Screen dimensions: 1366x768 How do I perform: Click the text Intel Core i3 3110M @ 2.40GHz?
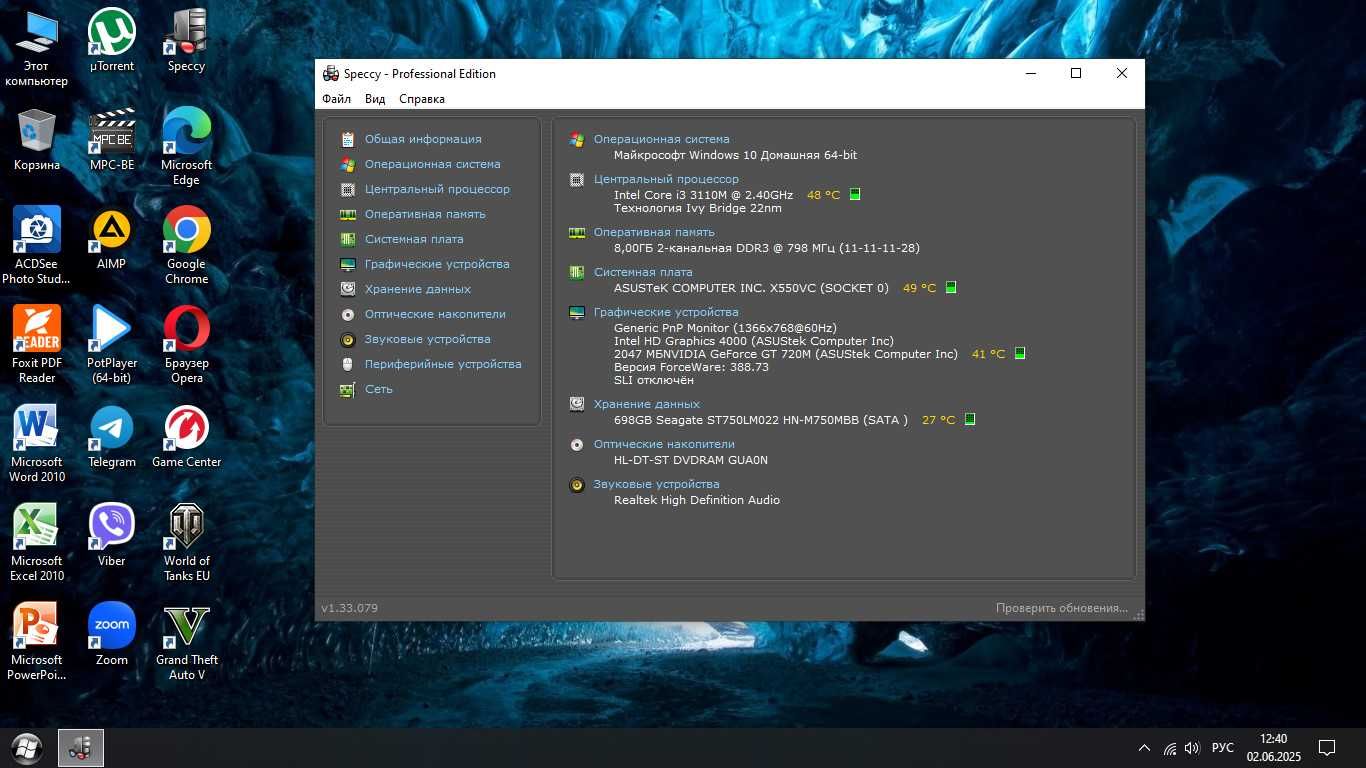(x=703, y=195)
